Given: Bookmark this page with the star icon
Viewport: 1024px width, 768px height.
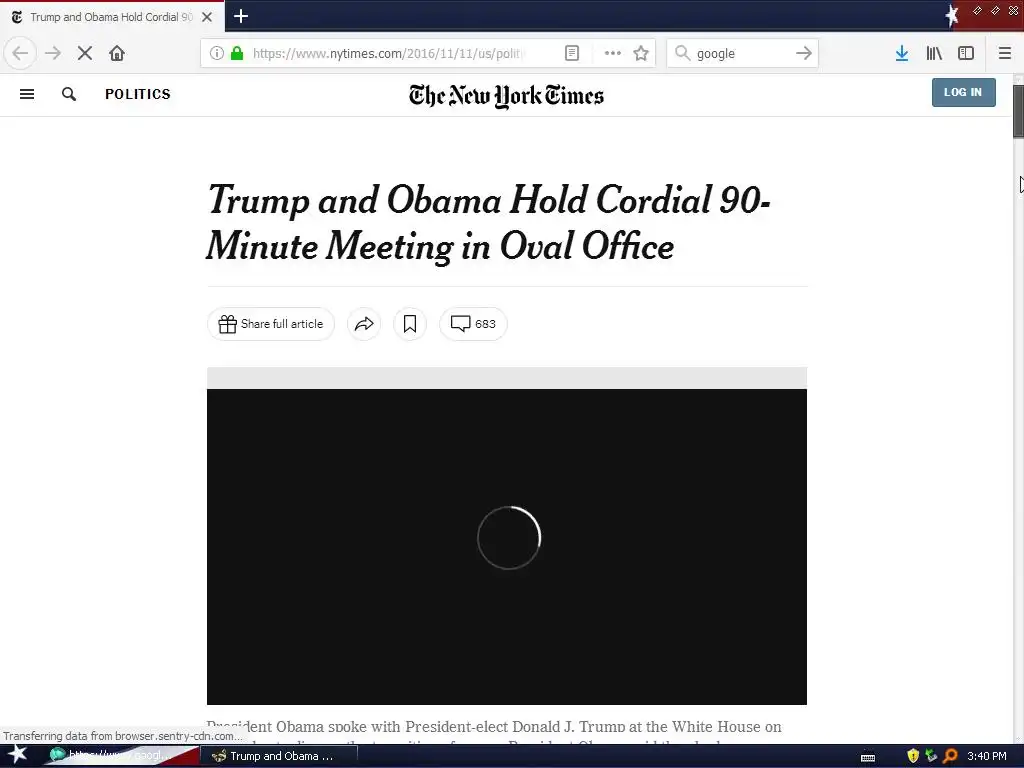Looking at the screenshot, I should point(641,53).
